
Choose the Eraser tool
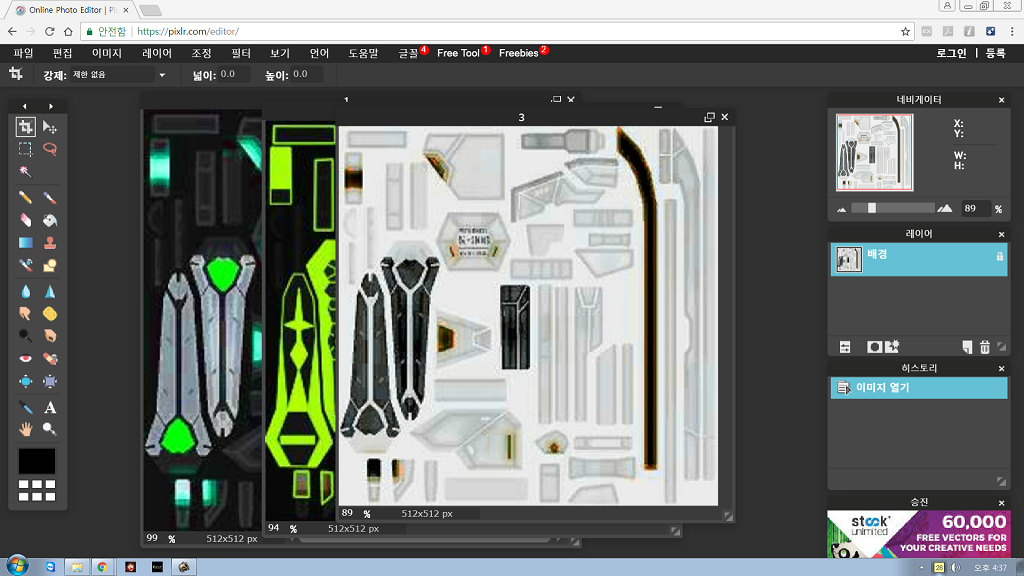point(25,220)
